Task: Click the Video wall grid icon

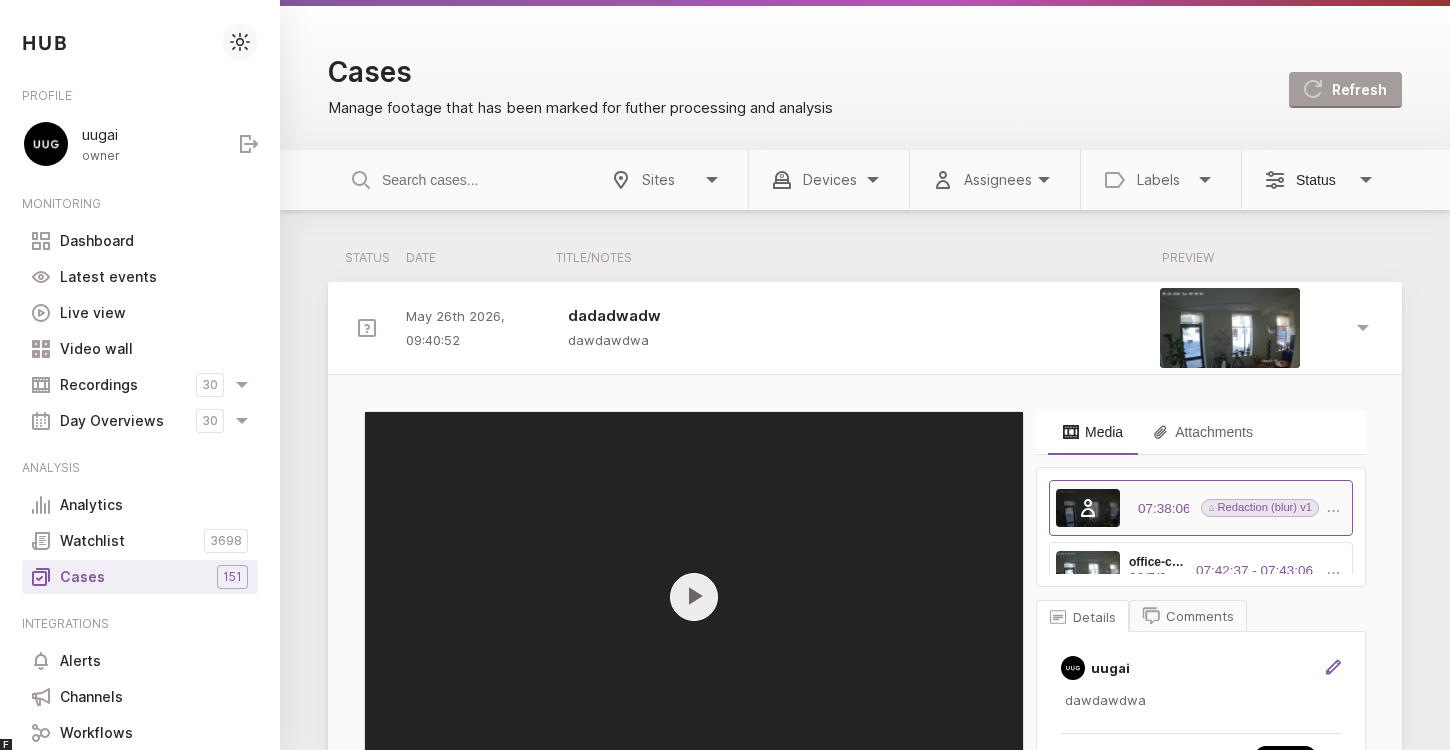Action: (x=41, y=349)
